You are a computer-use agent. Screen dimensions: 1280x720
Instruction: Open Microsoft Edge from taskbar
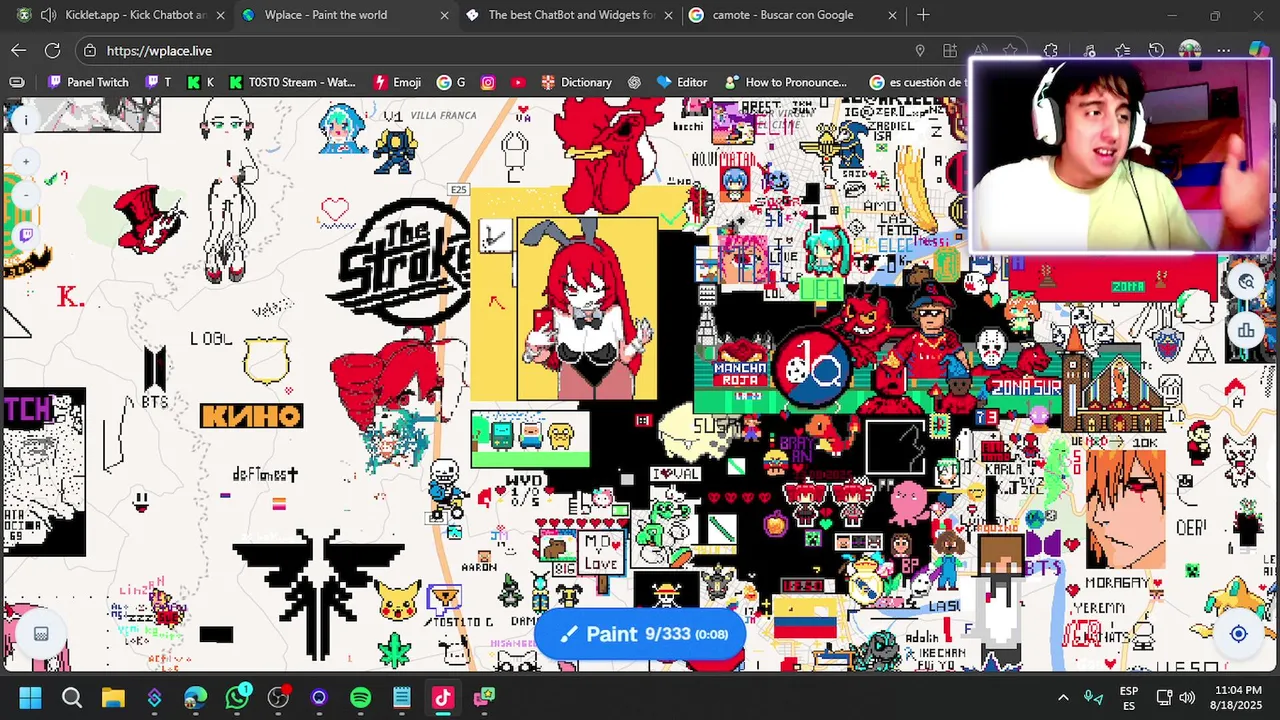[196, 697]
